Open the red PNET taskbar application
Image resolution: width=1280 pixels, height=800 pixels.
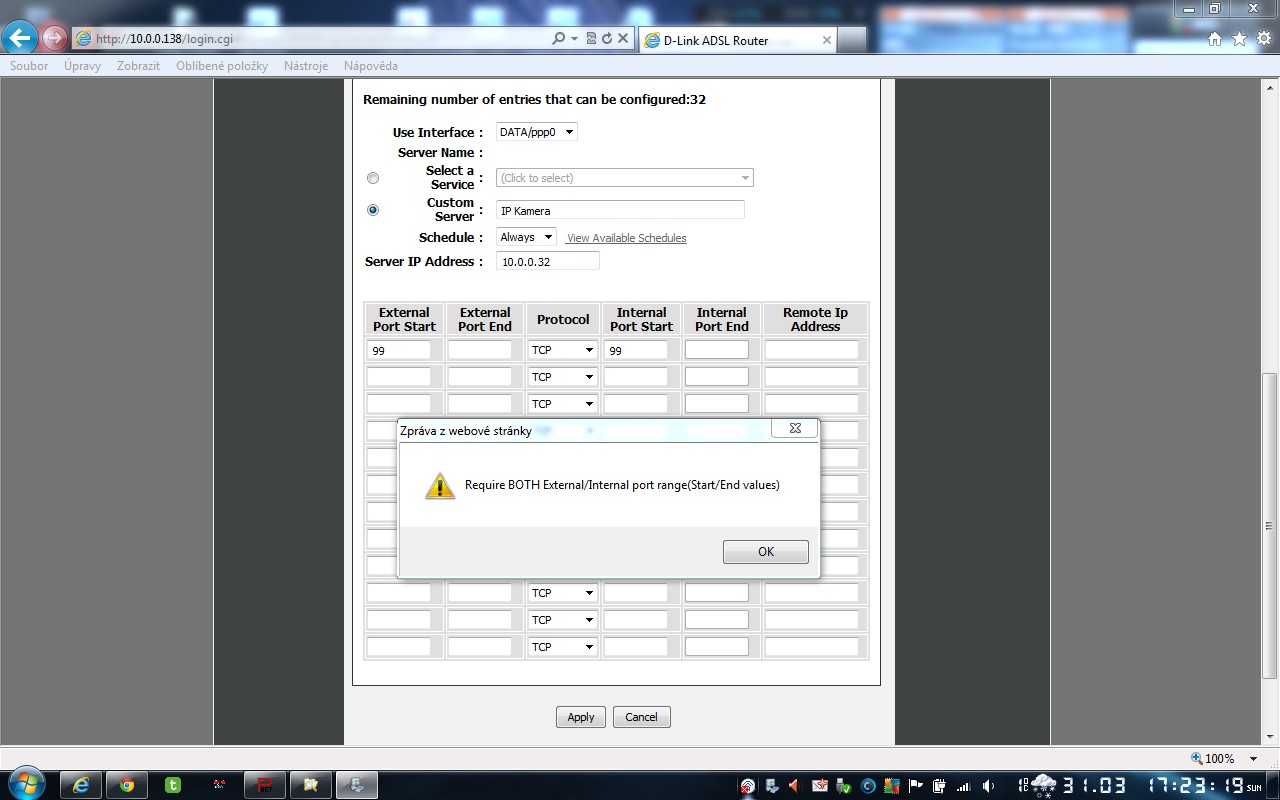(x=265, y=785)
